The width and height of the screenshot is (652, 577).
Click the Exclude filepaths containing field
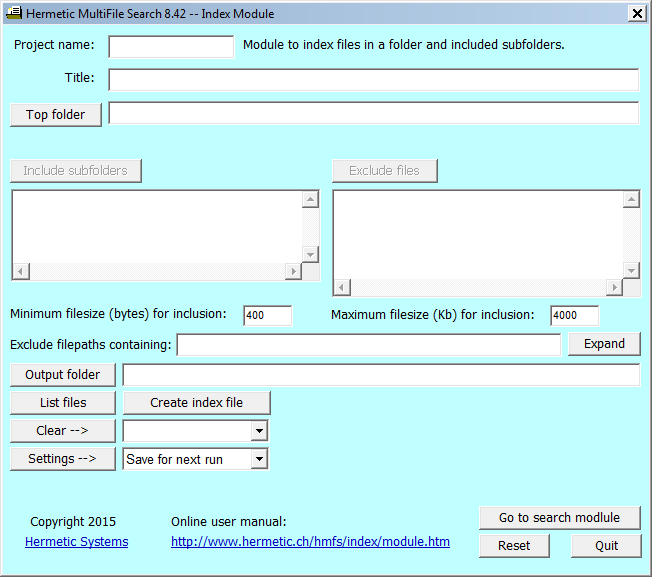point(369,345)
